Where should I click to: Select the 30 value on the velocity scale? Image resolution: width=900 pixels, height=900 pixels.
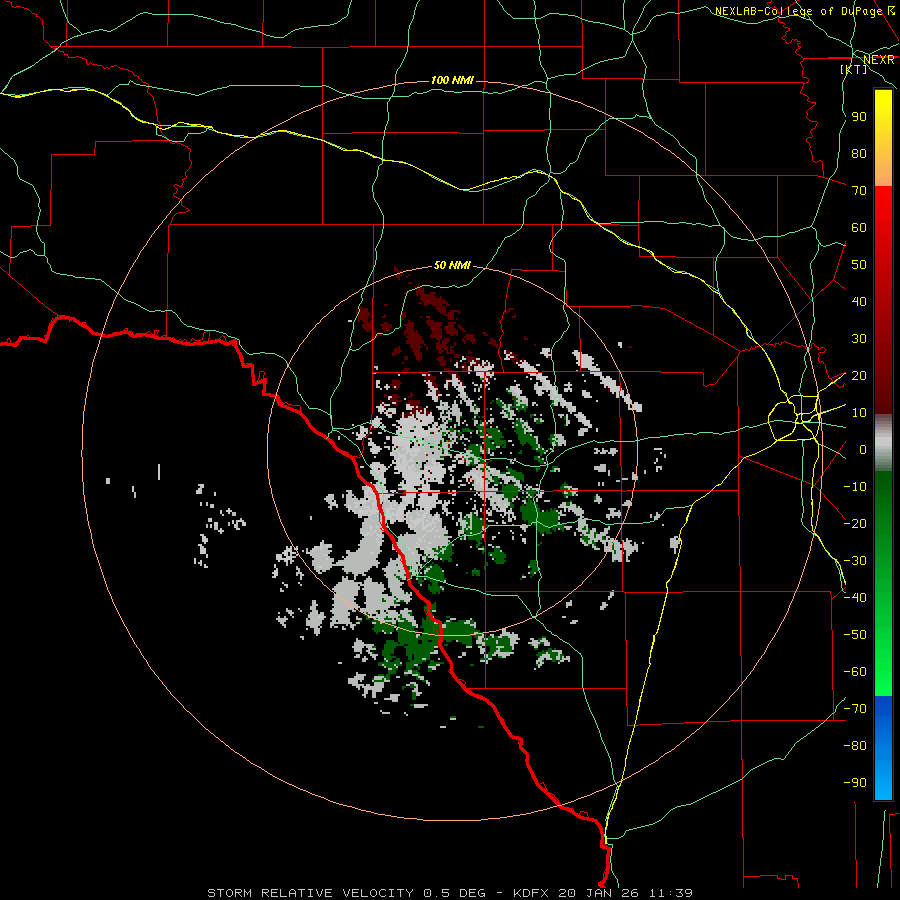(x=859, y=339)
